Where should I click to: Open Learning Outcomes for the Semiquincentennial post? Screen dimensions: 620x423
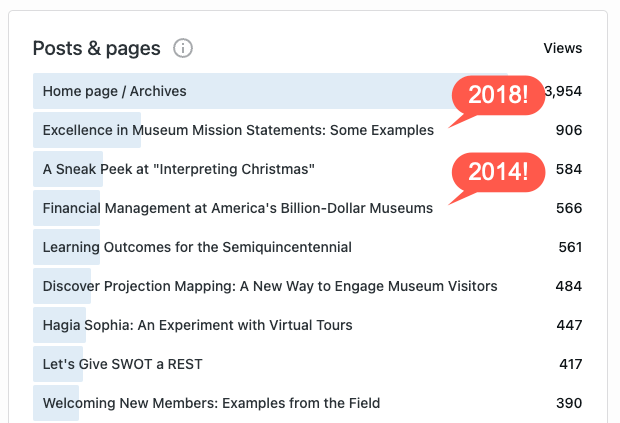click(x=197, y=247)
